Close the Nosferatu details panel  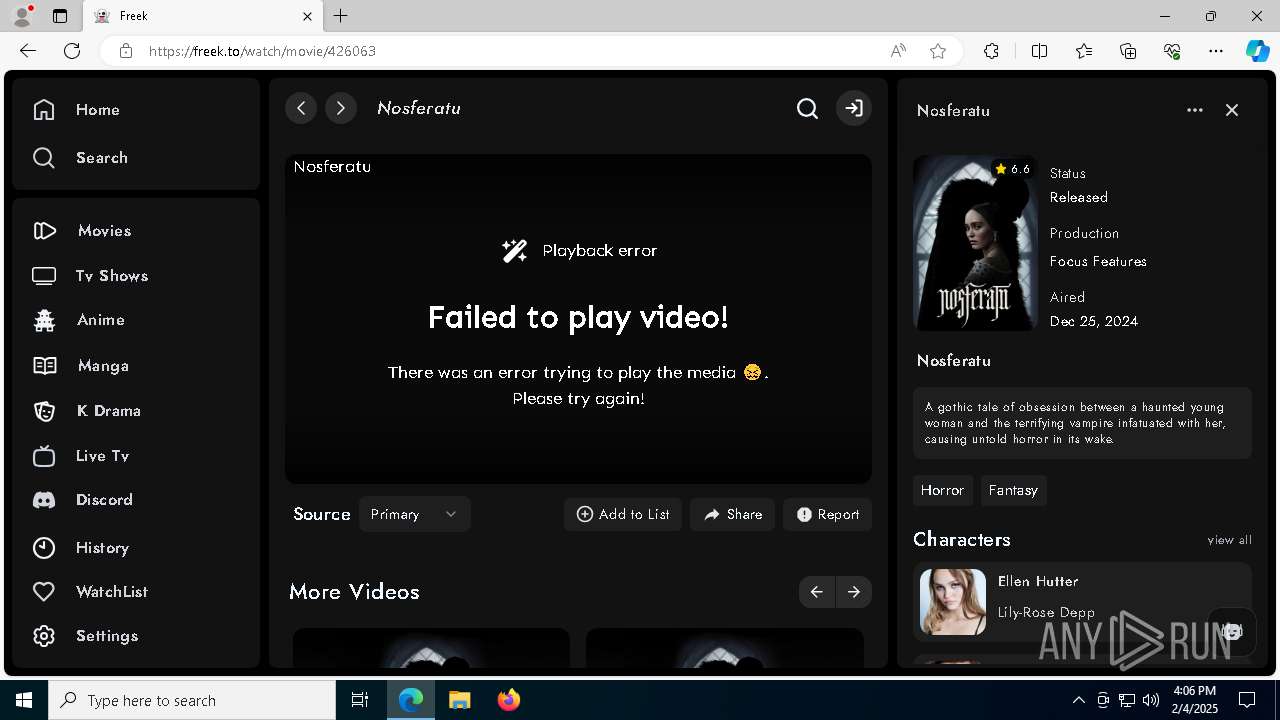1232,110
